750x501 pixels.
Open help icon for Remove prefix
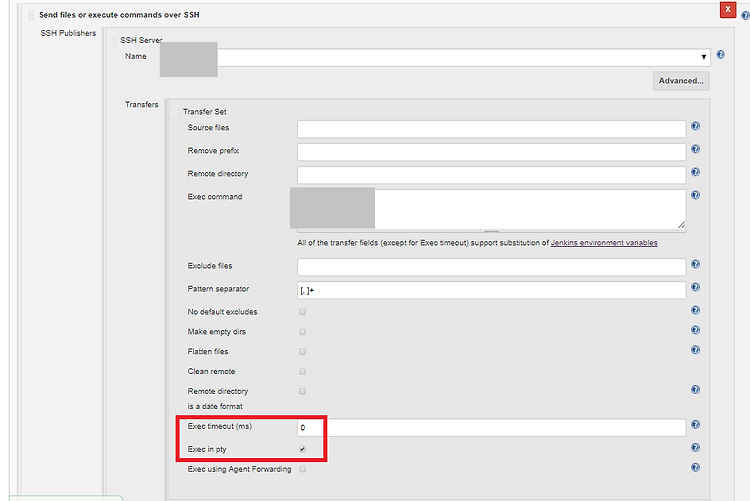pyautogui.click(x=695, y=149)
